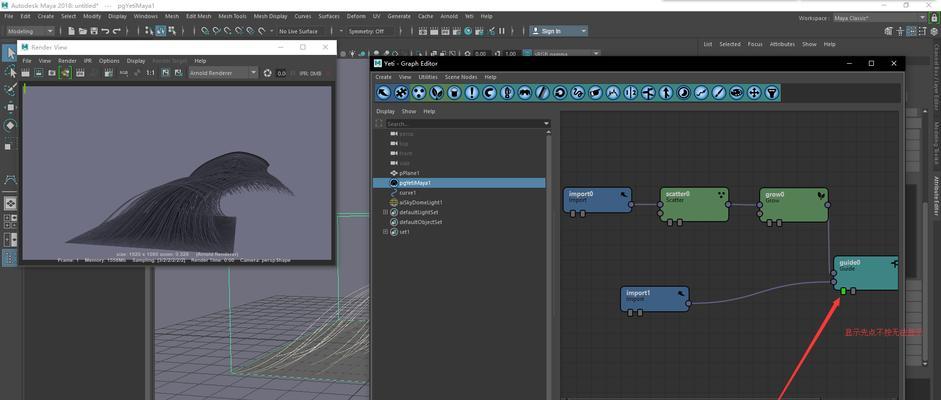Screen dimensions: 941x400
Task: Click the Rotate tool in Maya toolbox
Action: (10, 125)
